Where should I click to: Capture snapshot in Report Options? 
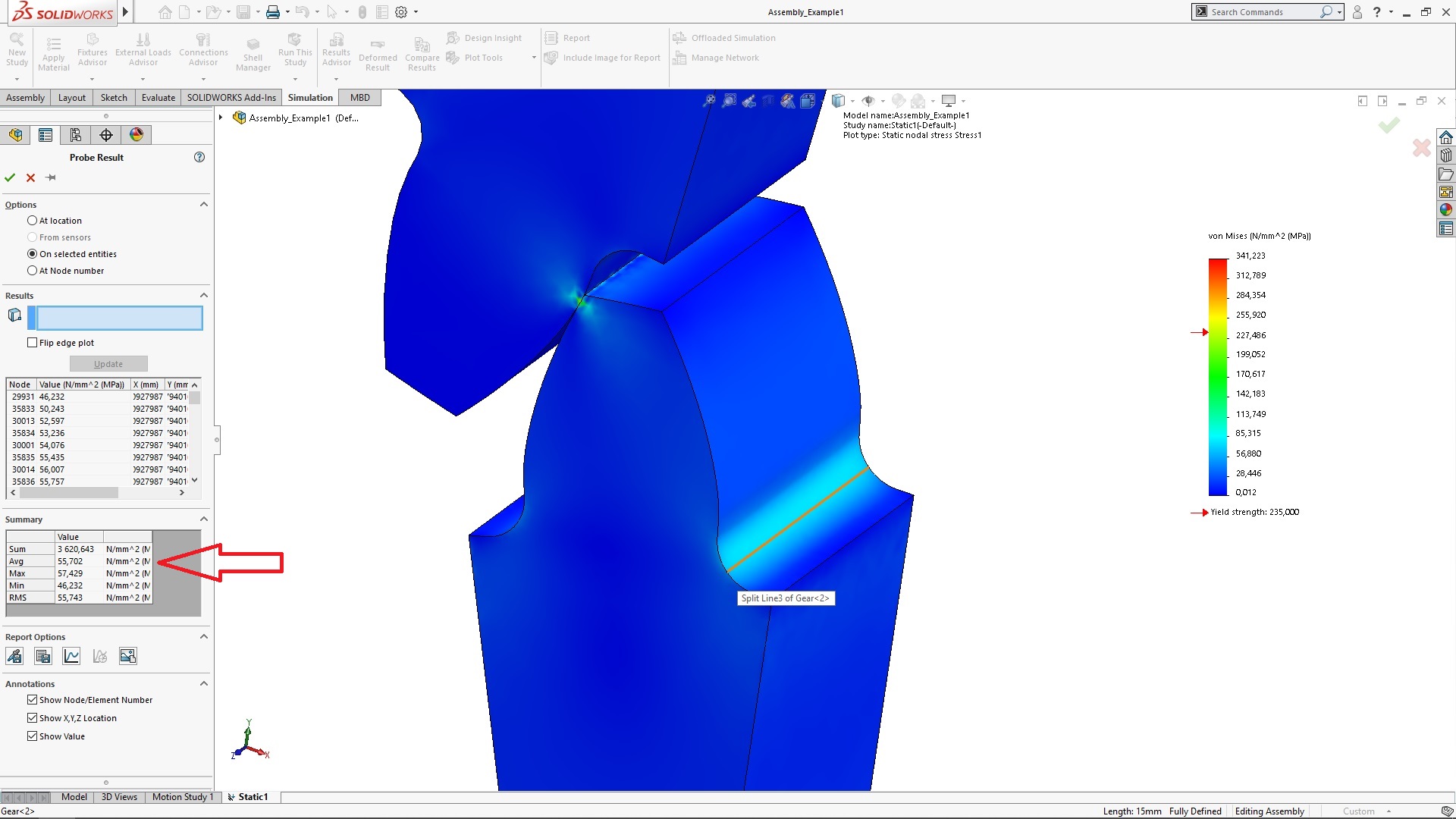[128, 656]
